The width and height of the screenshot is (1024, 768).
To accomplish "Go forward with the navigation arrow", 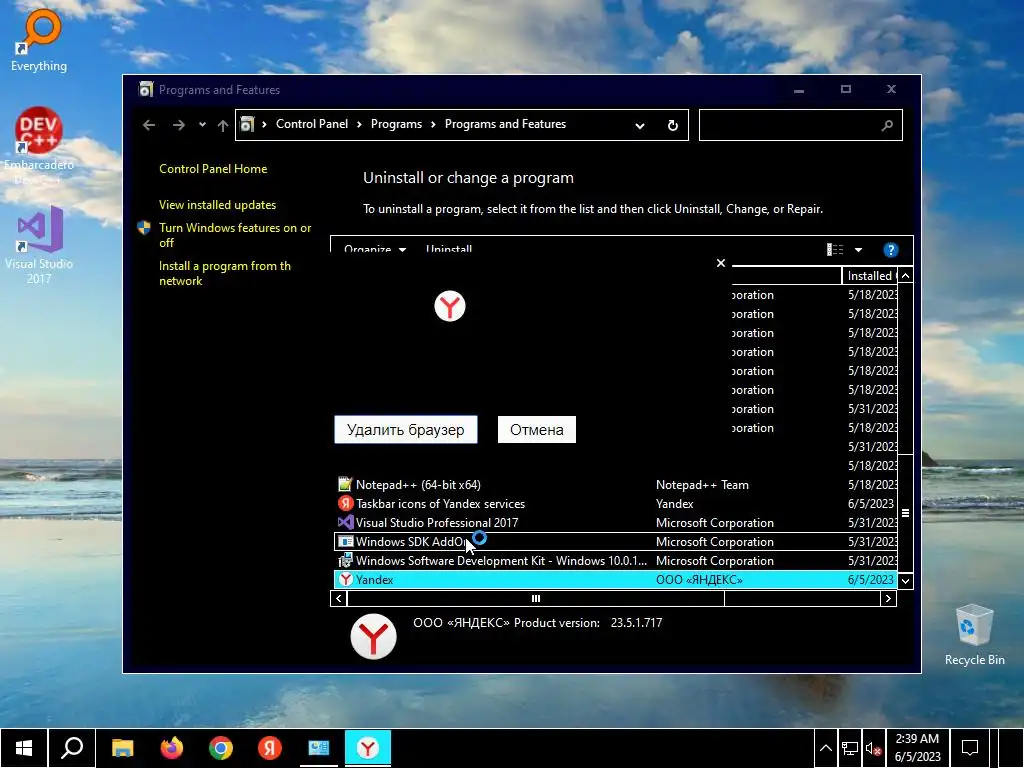I will click(x=178, y=125).
